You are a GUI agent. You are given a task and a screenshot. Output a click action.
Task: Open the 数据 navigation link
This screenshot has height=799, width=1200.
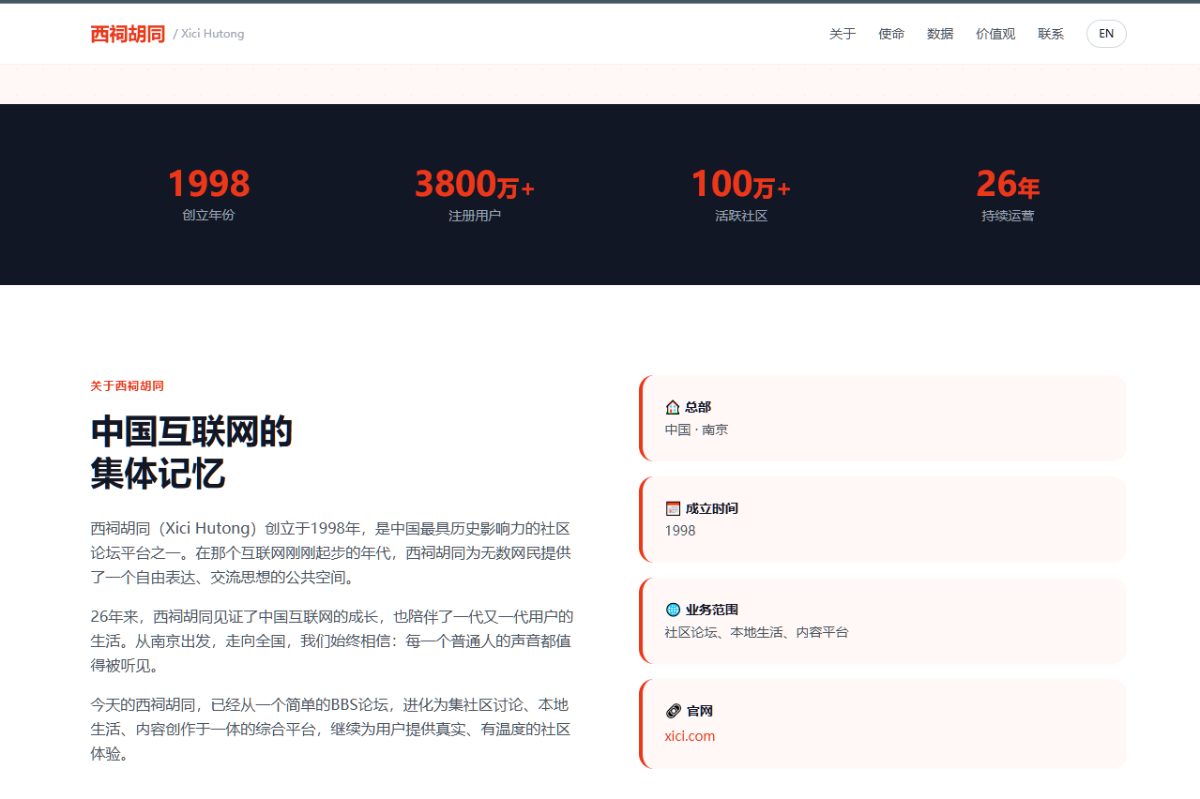click(940, 34)
